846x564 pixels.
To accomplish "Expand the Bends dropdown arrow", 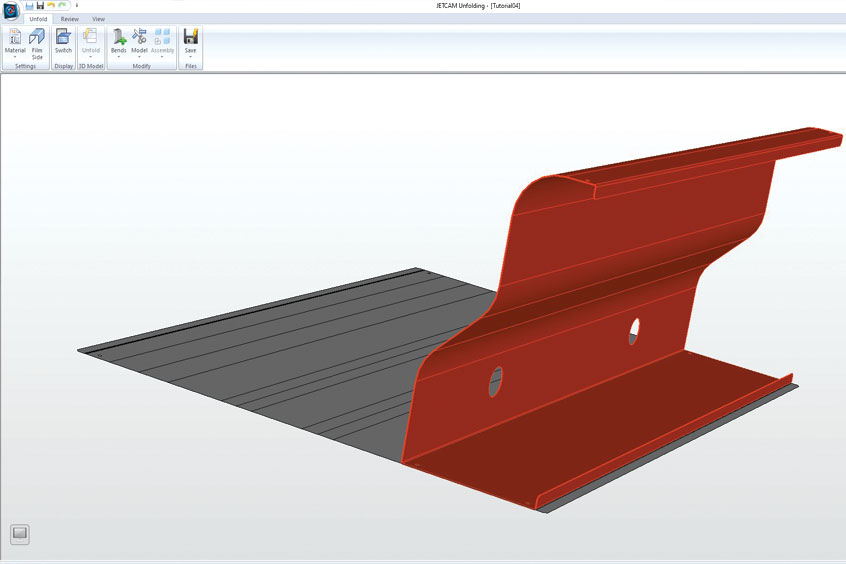I will pos(119,57).
